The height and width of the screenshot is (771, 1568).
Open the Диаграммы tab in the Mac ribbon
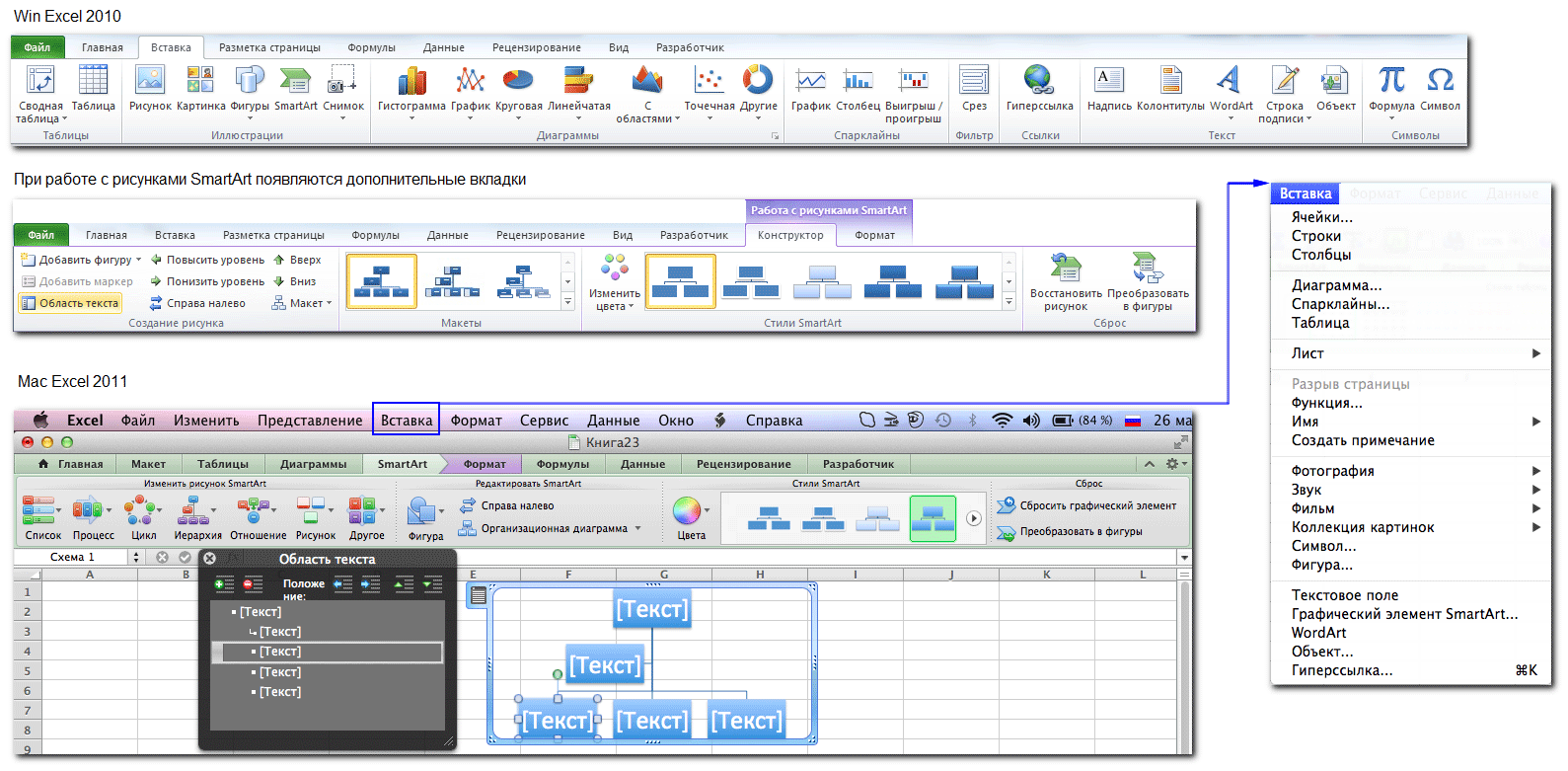[x=313, y=463]
